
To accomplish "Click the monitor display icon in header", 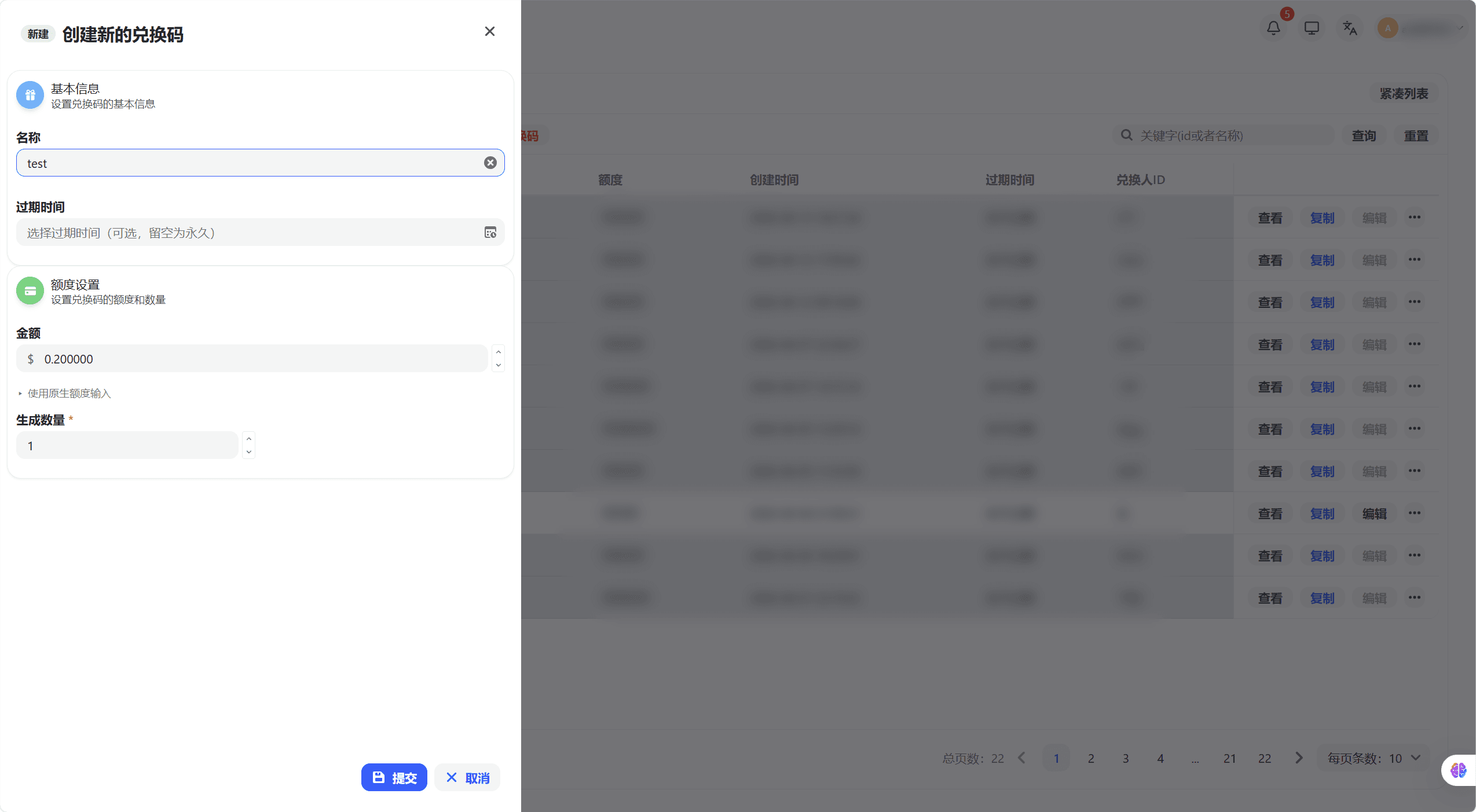I will tap(1311, 28).
